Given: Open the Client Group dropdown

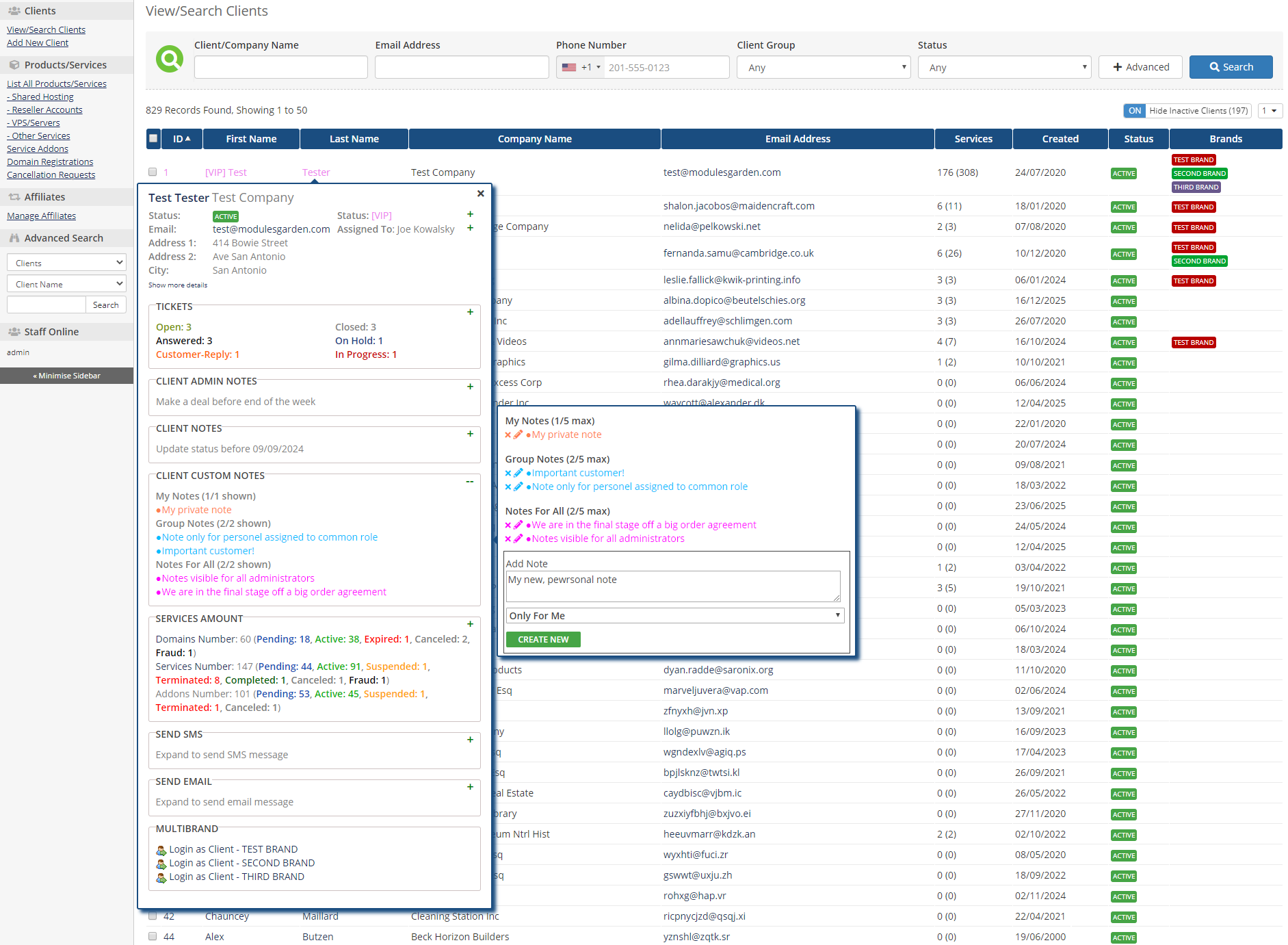Looking at the screenshot, I should pos(823,68).
